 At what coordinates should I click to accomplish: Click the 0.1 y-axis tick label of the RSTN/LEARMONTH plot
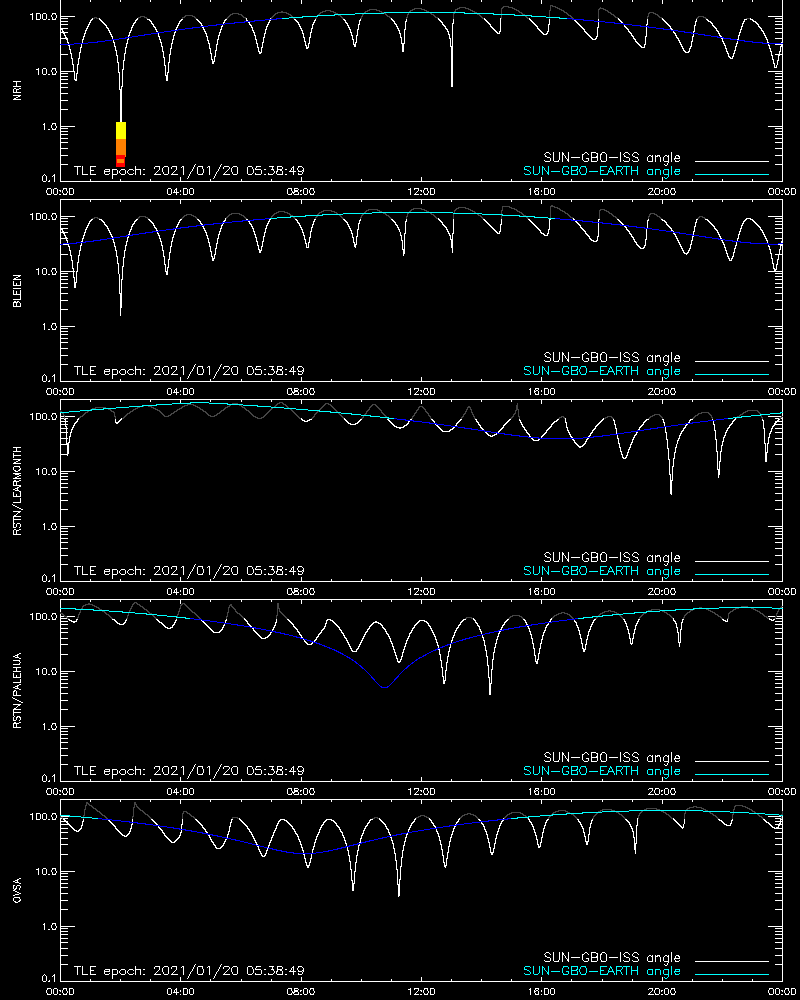click(48, 578)
